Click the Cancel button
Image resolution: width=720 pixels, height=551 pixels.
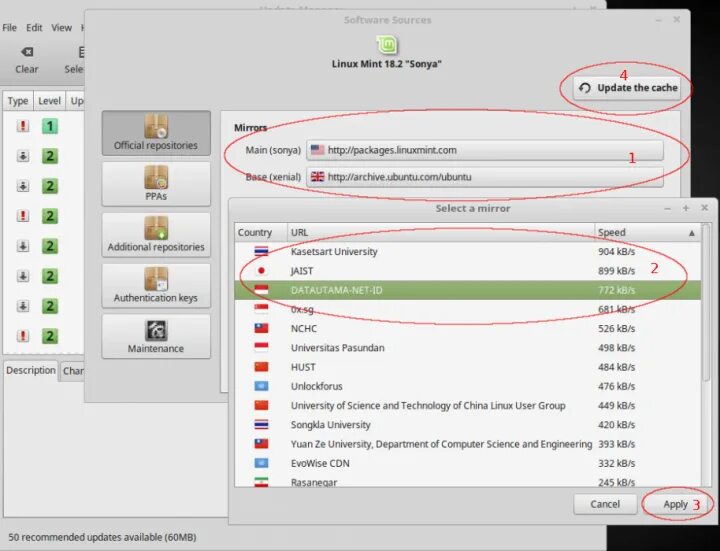[x=605, y=504]
